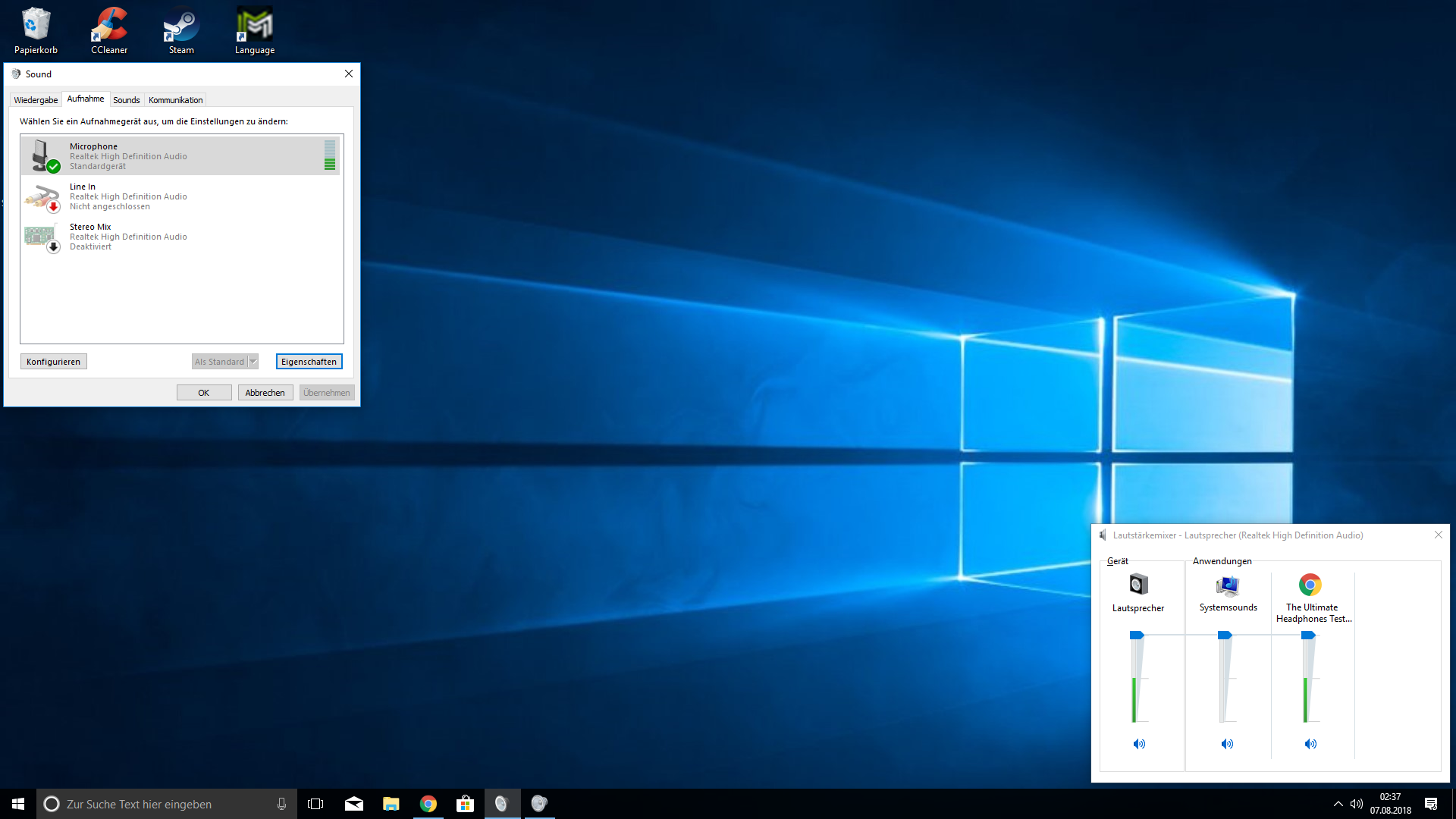Expand the Als Standard dropdown arrow

pyautogui.click(x=253, y=362)
